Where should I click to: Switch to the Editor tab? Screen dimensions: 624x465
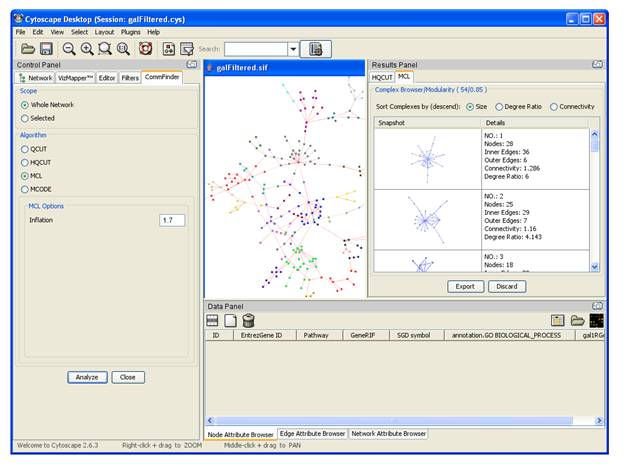pyautogui.click(x=107, y=78)
